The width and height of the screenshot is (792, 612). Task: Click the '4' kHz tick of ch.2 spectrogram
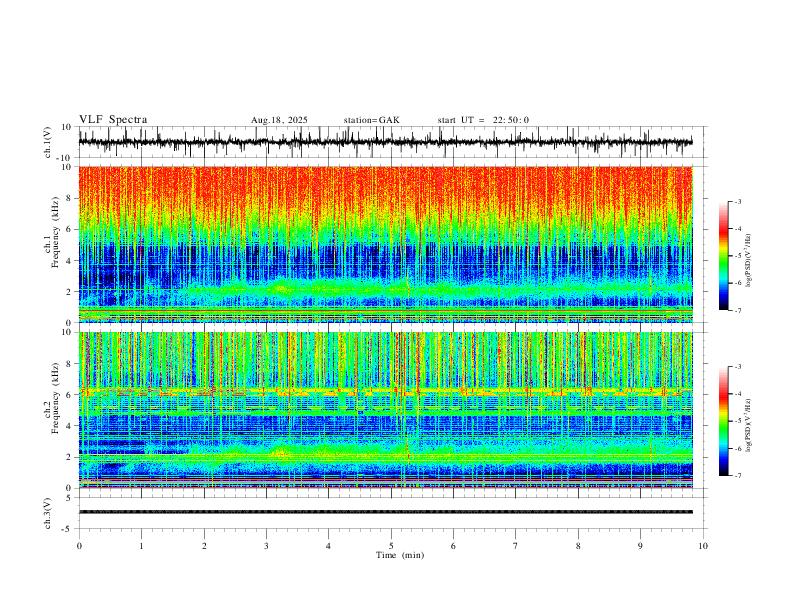69,426
